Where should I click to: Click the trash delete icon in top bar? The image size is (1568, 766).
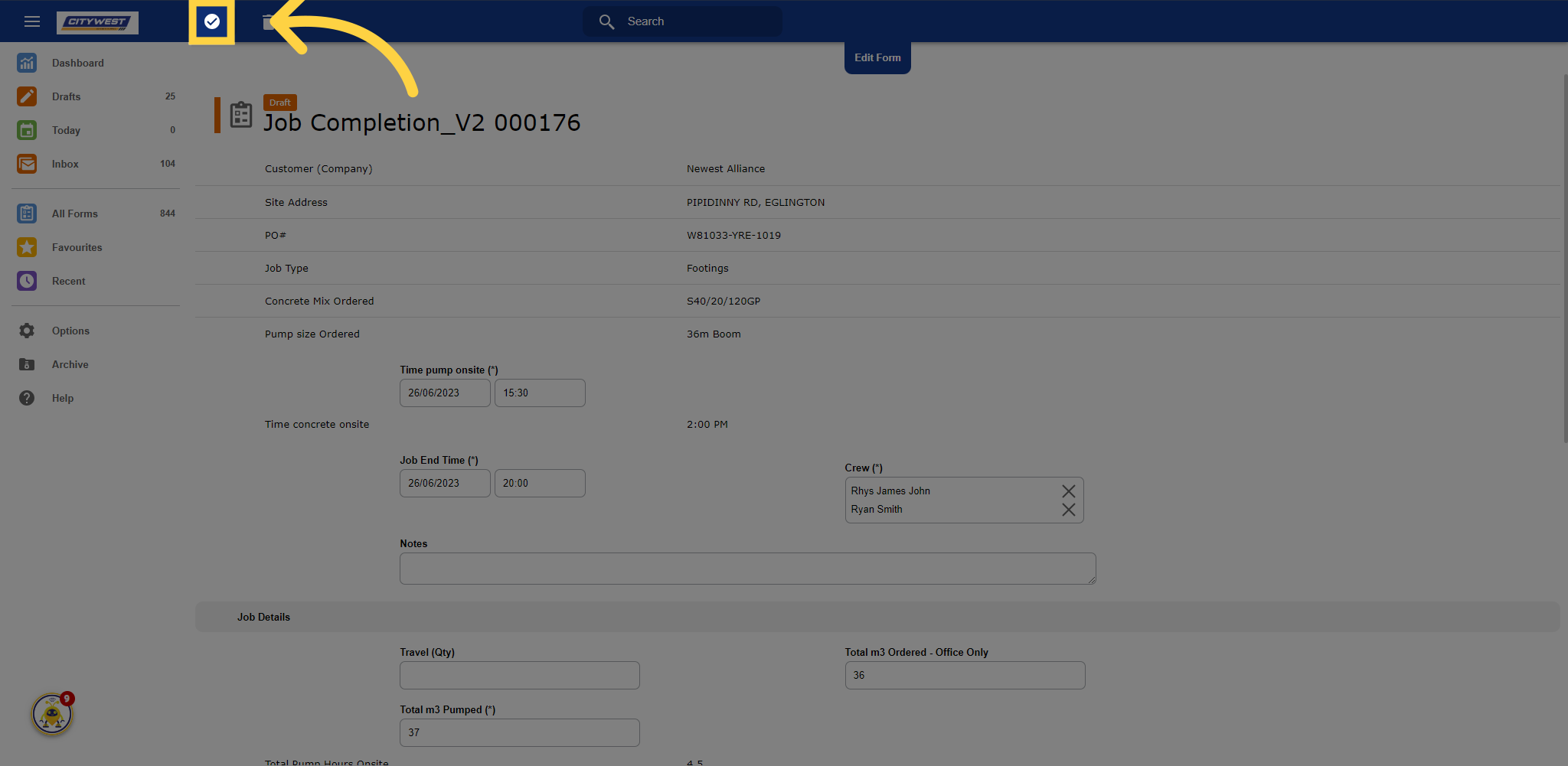267,21
